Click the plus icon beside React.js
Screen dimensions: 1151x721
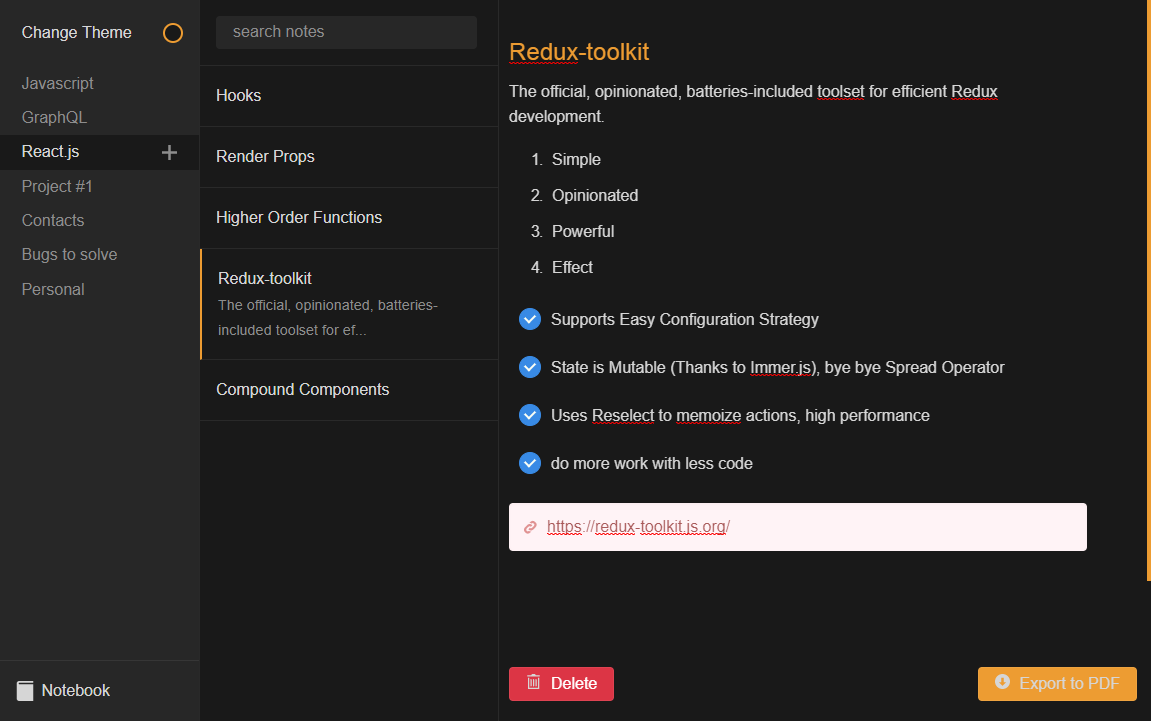pyautogui.click(x=170, y=152)
